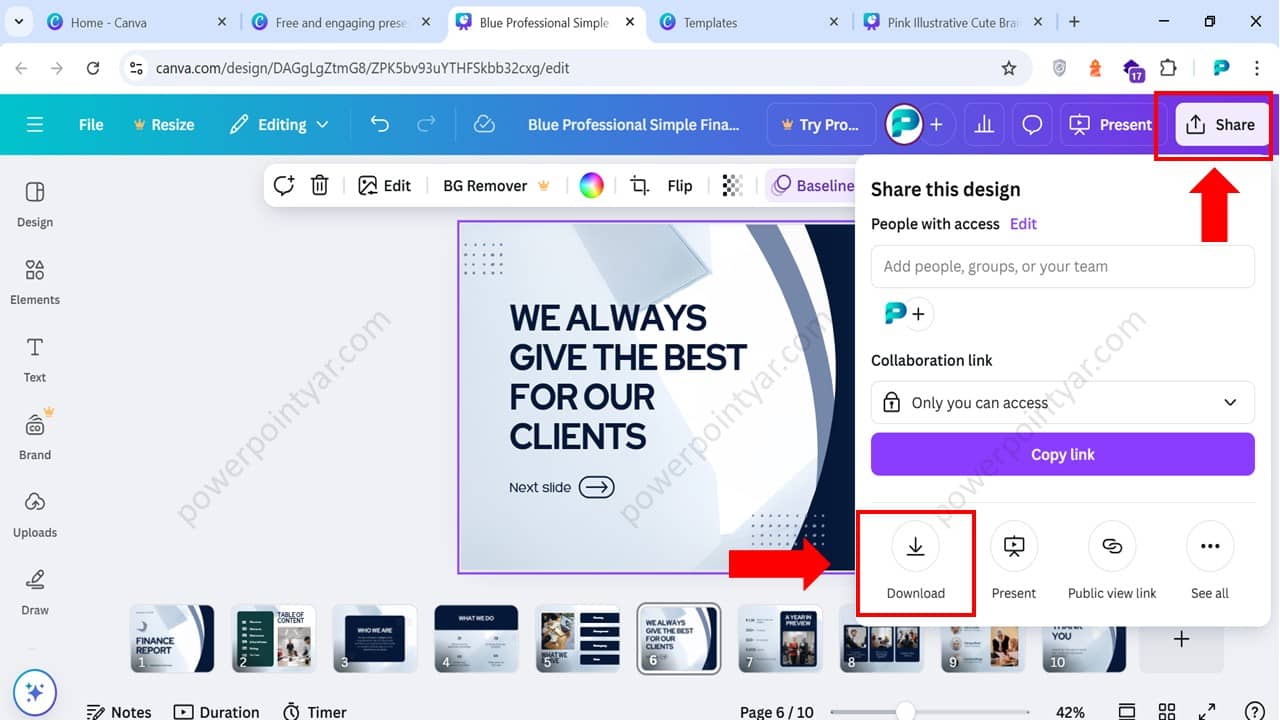Open the Resize menu
This screenshot has width=1280, height=720.
163,125
